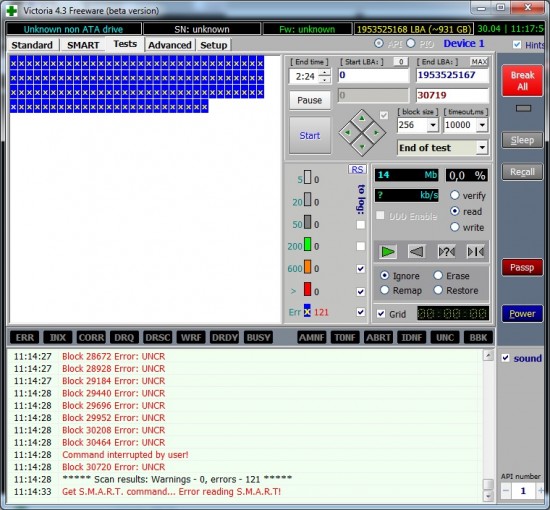Select the random seek scan icon
The height and width of the screenshot is (510, 550).
point(447,251)
